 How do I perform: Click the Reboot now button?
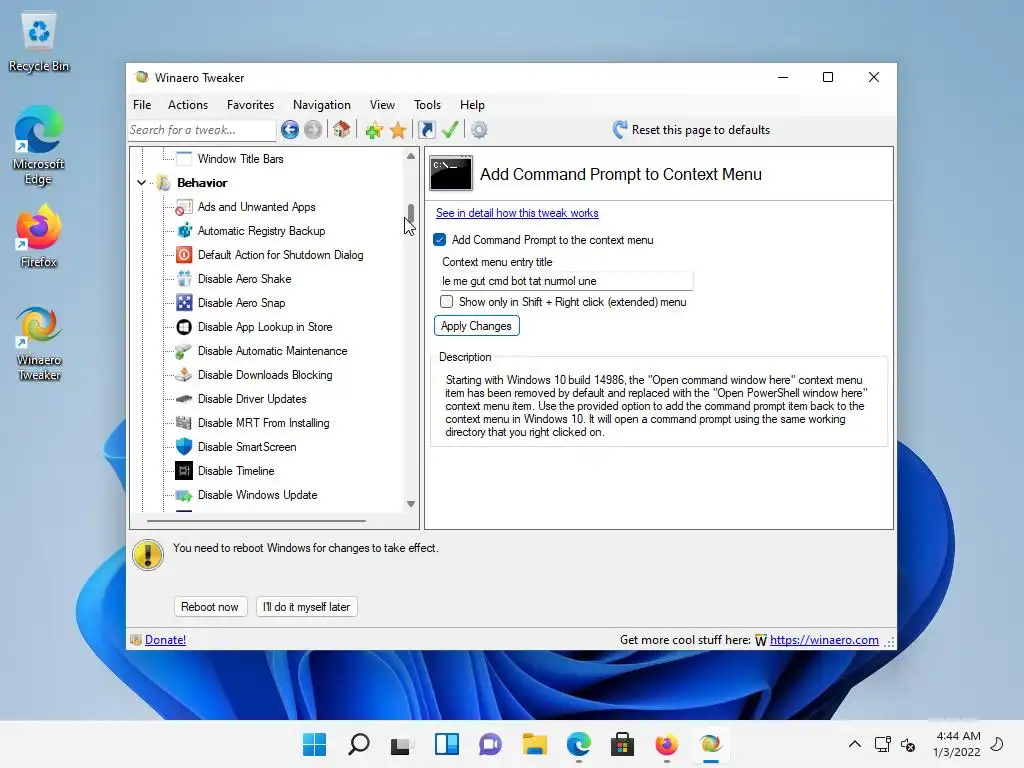point(210,607)
